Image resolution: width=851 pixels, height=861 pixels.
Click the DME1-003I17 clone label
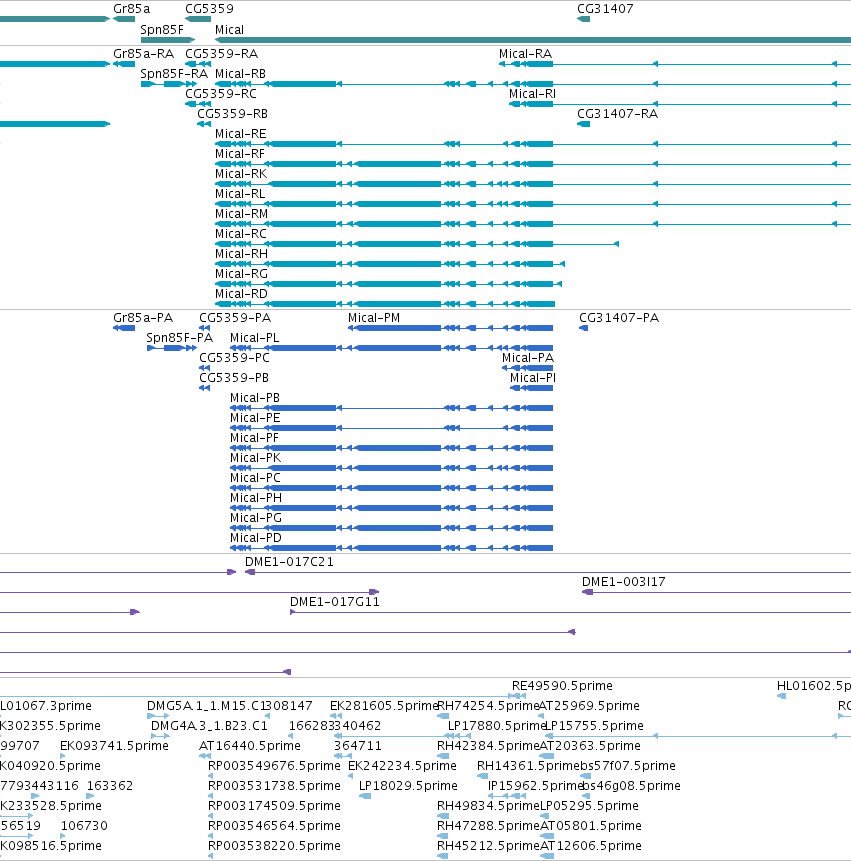(624, 582)
